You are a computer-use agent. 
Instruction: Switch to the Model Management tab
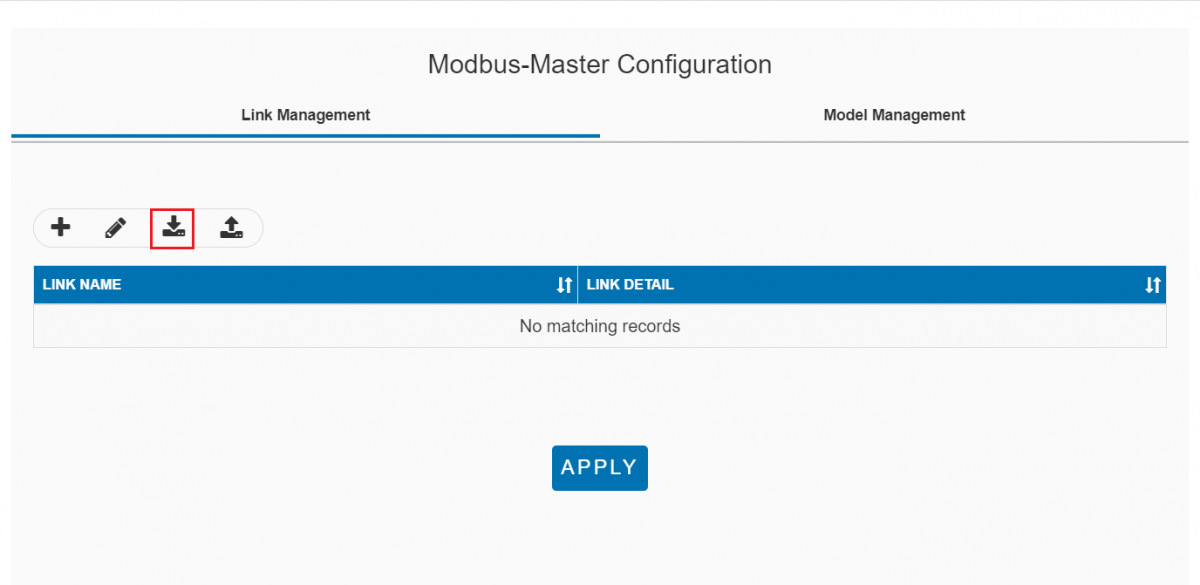[x=894, y=115]
